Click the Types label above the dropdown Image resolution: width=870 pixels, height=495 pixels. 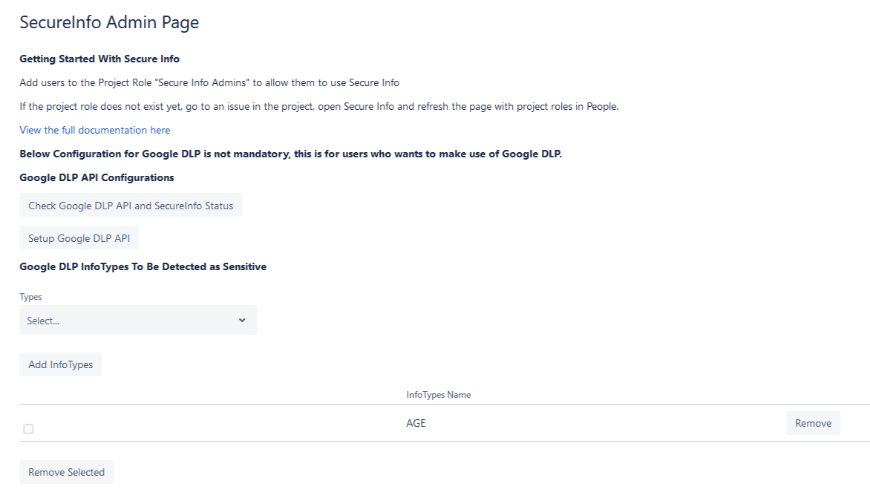pyautogui.click(x=31, y=297)
